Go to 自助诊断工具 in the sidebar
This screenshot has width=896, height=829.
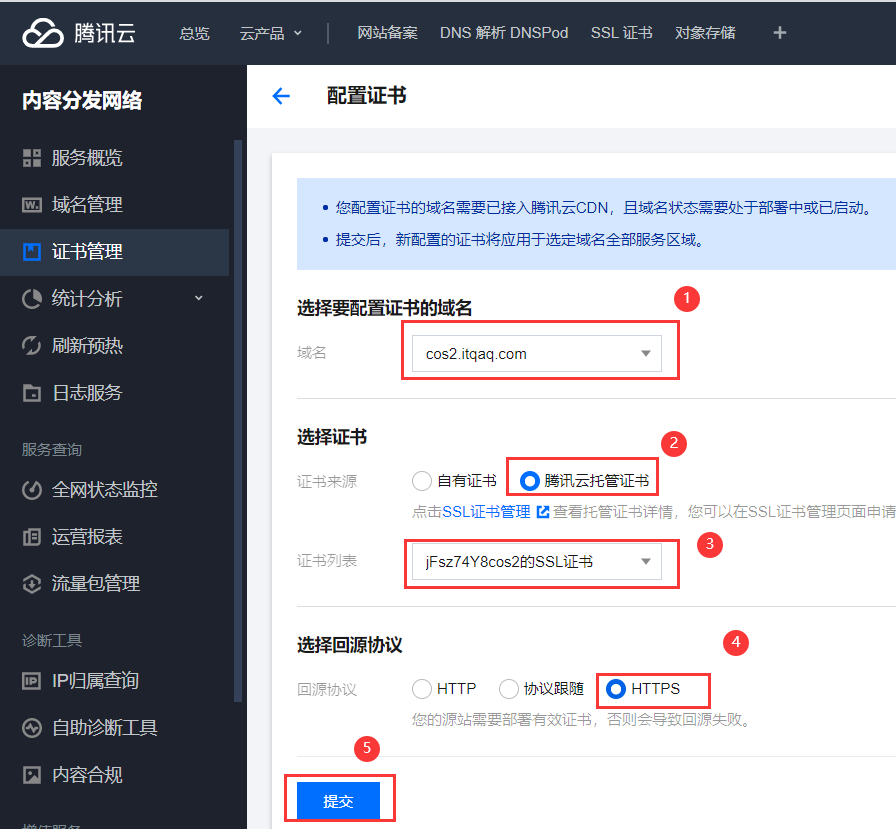pyautogui.click(x=114, y=728)
